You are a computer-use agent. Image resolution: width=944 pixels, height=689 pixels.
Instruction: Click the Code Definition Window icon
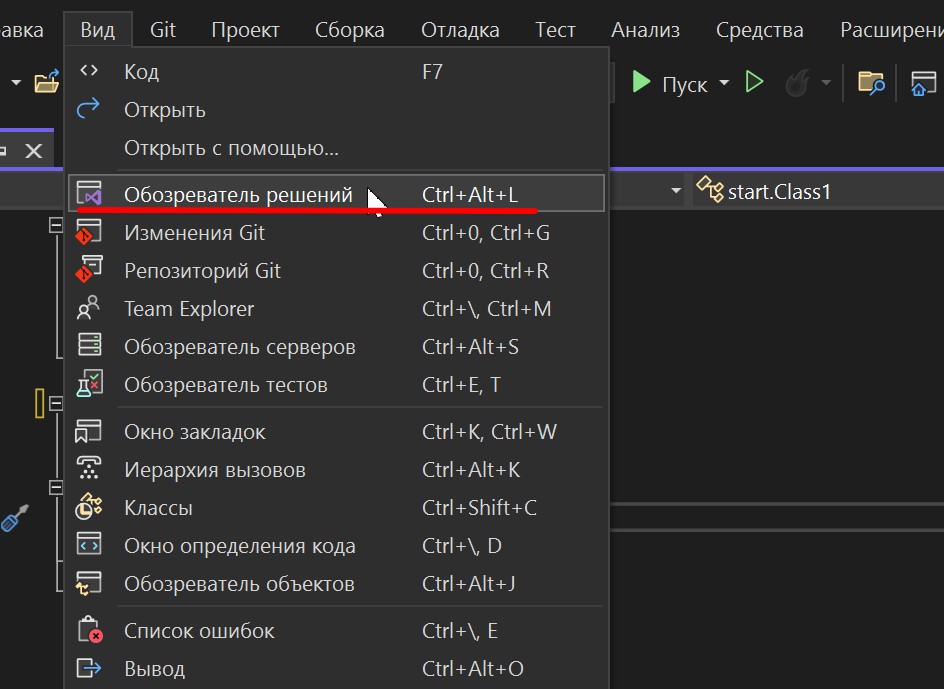89,544
